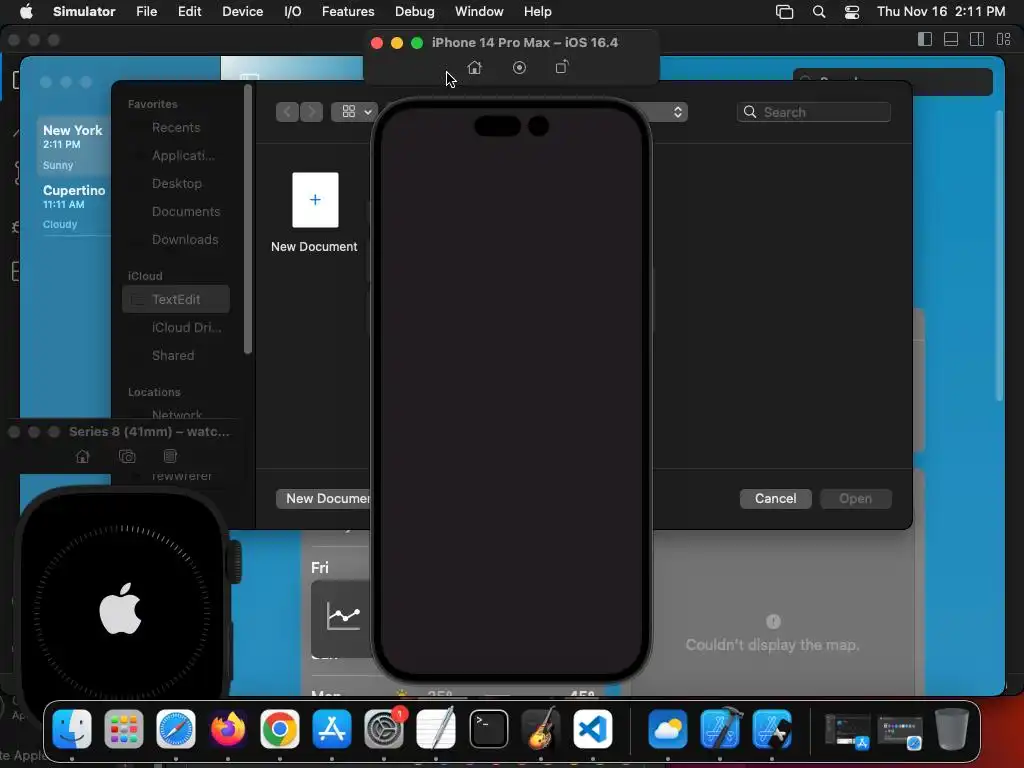
Task: Toggle the Xcode left navigator panel icon
Action: point(925,39)
